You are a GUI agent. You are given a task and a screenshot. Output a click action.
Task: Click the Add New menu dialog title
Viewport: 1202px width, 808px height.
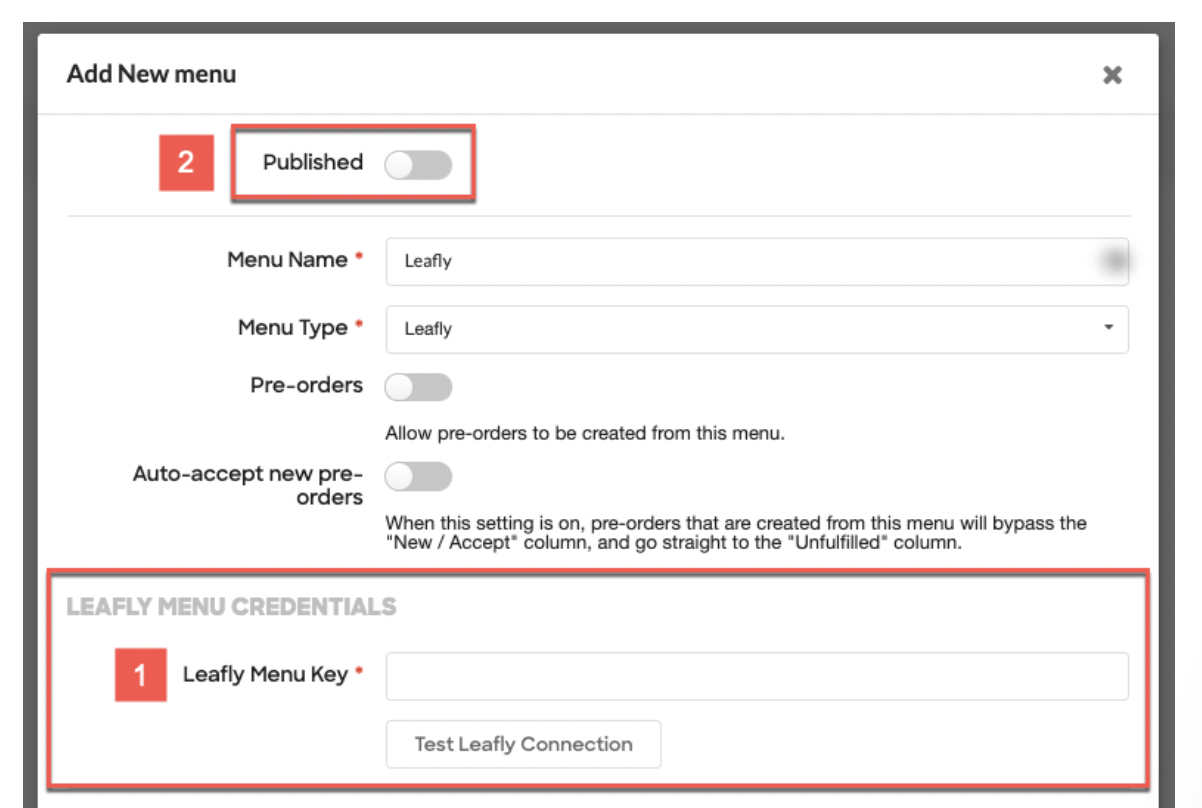152,74
